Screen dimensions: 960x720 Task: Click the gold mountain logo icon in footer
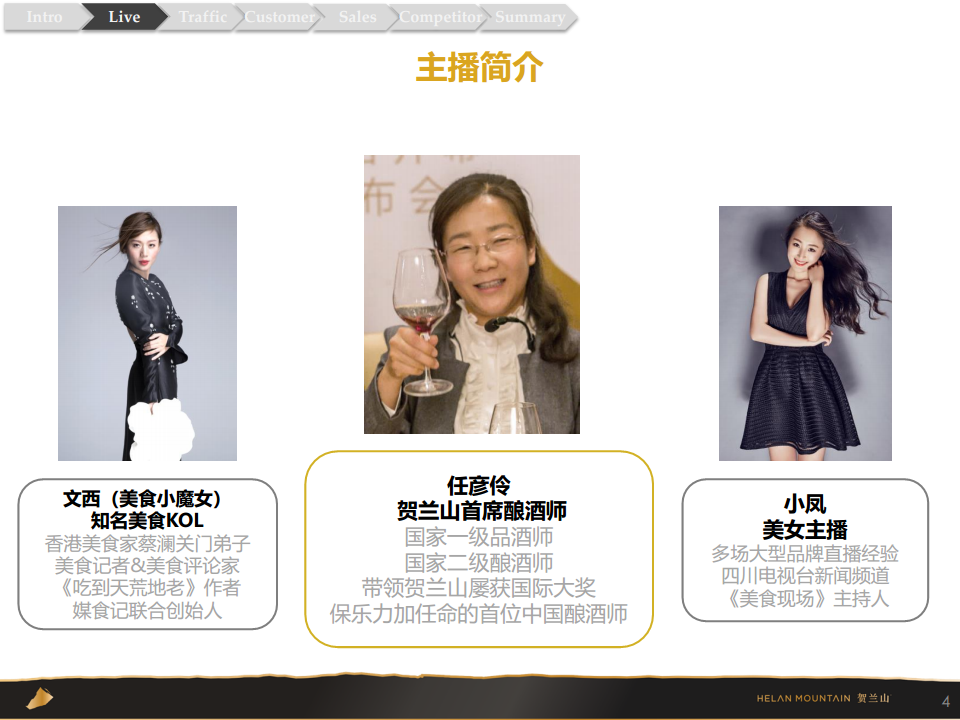(x=39, y=698)
